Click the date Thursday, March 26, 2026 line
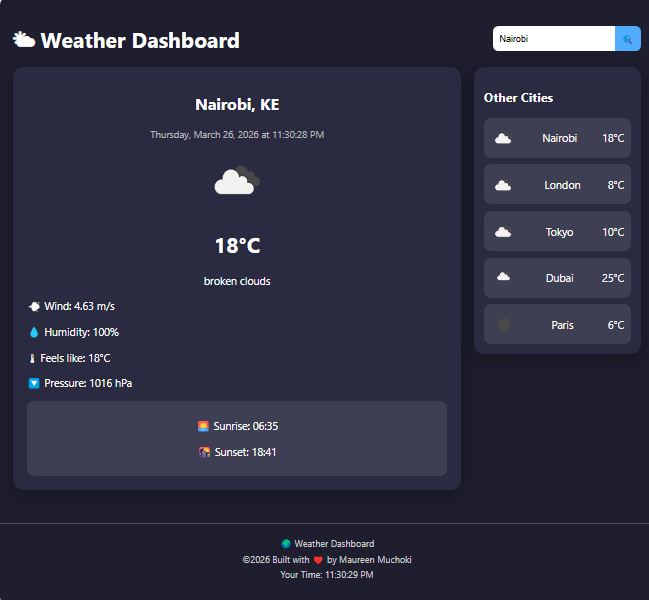This screenshot has height=600, width=649. [x=237, y=135]
